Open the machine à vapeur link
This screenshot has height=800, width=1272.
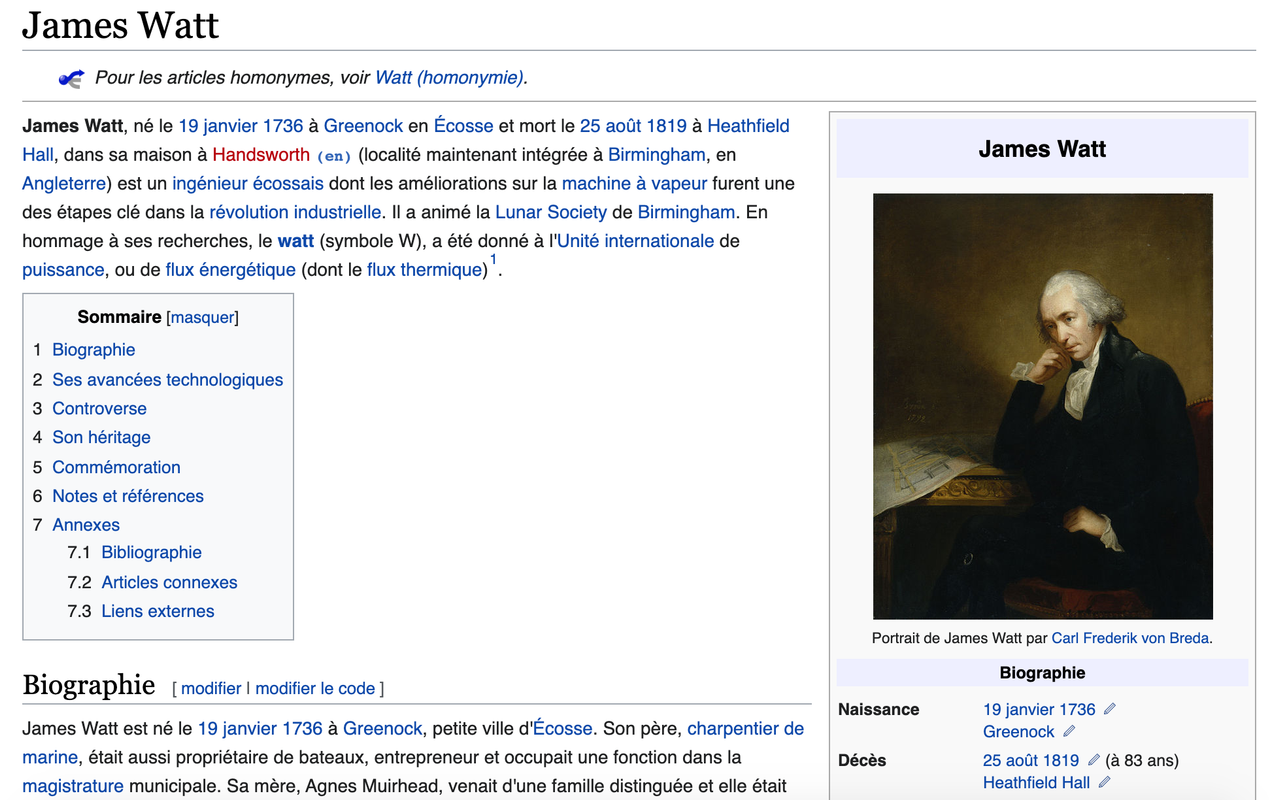[634, 184]
